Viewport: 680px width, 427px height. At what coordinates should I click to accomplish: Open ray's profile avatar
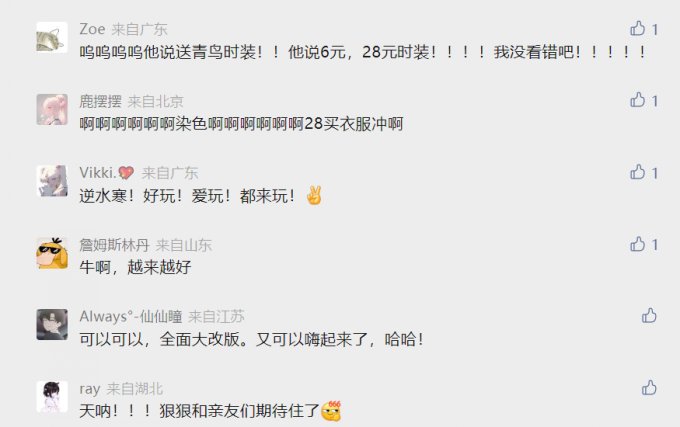click(52, 396)
